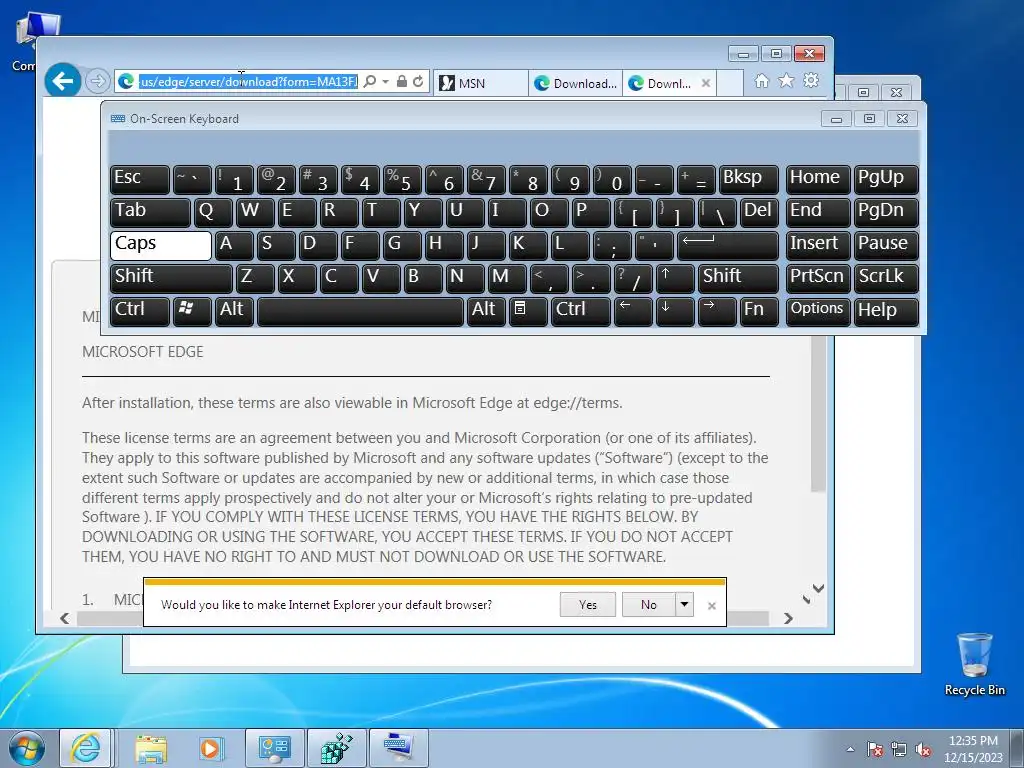Open Windows Media Player from taskbar
The width and height of the screenshot is (1024, 768).
210,748
